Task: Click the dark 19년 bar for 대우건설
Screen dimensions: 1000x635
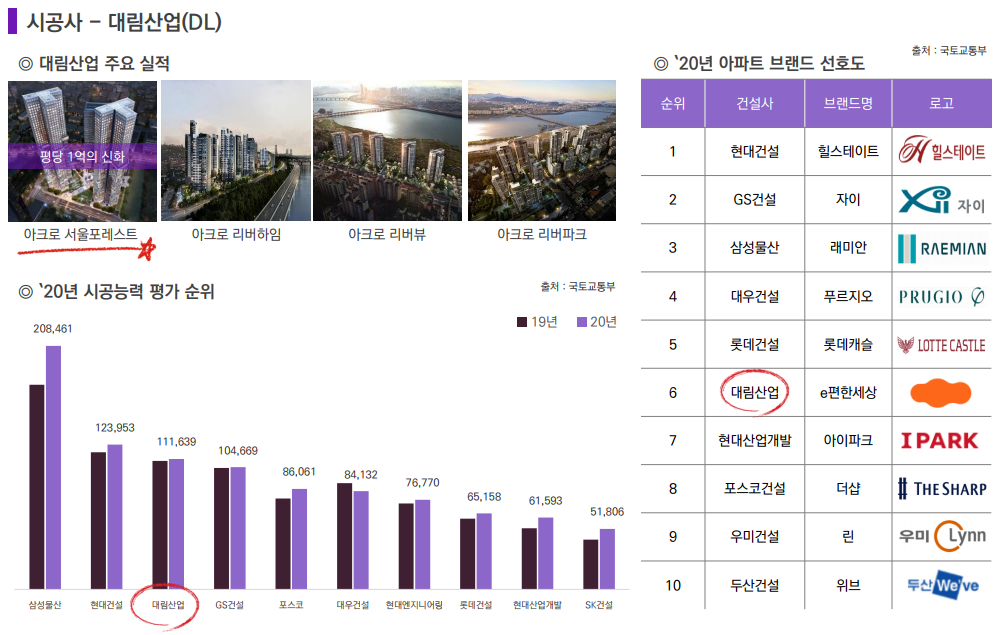Action: (344, 536)
